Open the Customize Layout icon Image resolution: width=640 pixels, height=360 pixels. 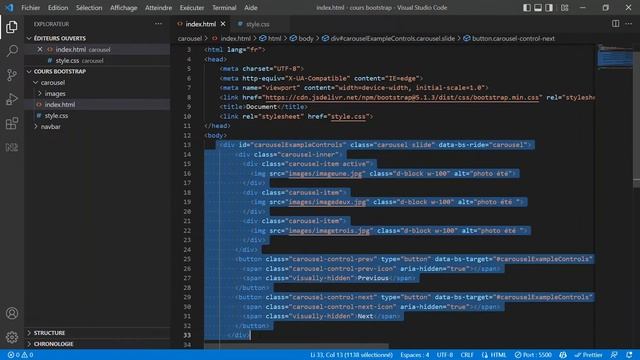pyautogui.click(x=564, y=7)
